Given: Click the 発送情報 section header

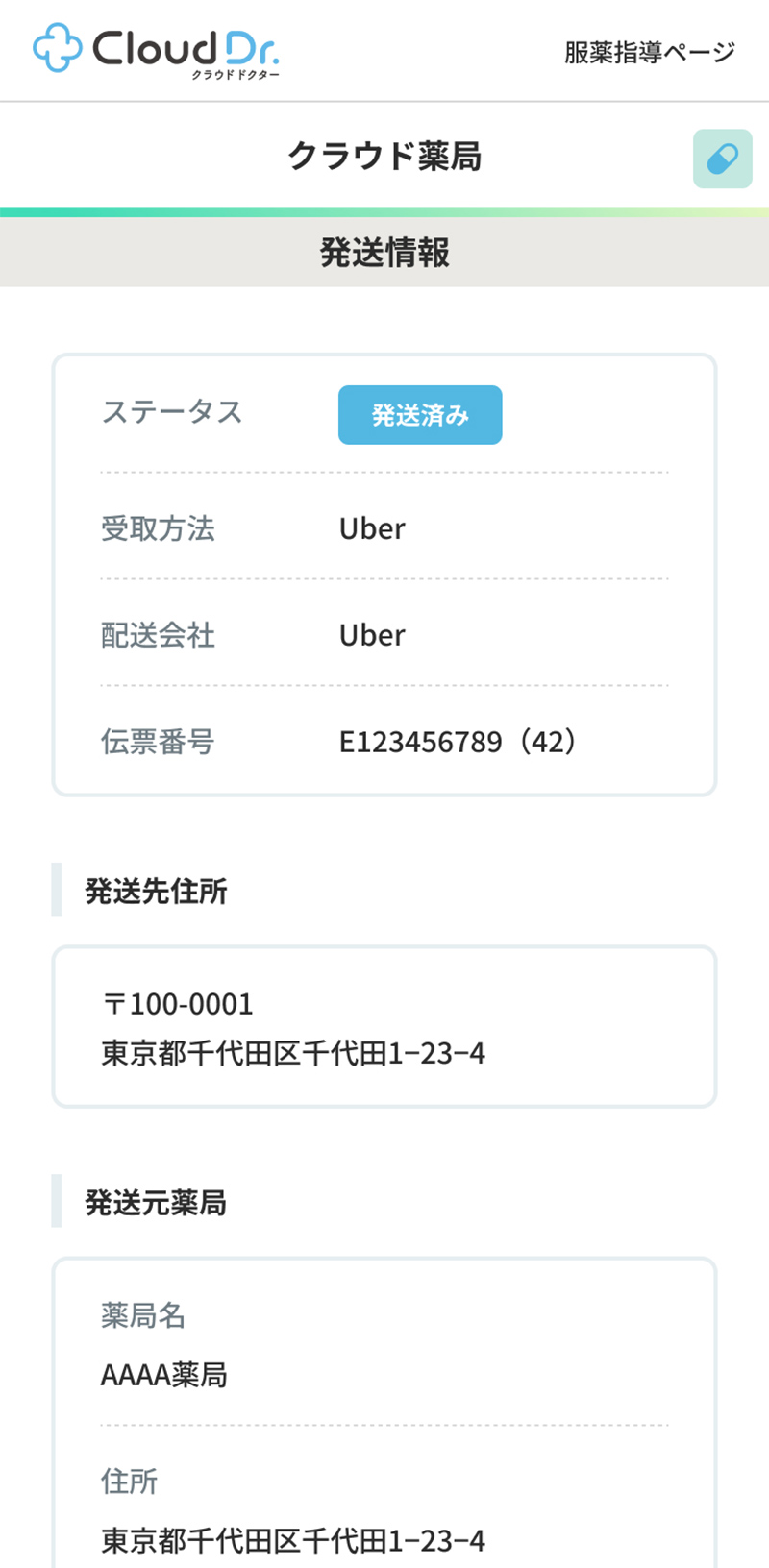Looking at the screenshot, I should click(x=384, y=253).
